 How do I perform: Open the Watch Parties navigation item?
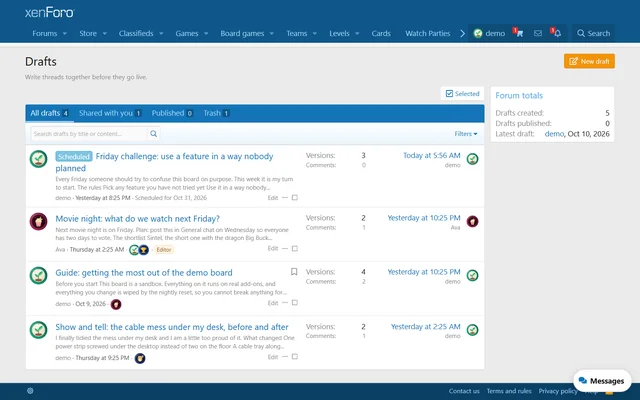click(x=427, y=33)
